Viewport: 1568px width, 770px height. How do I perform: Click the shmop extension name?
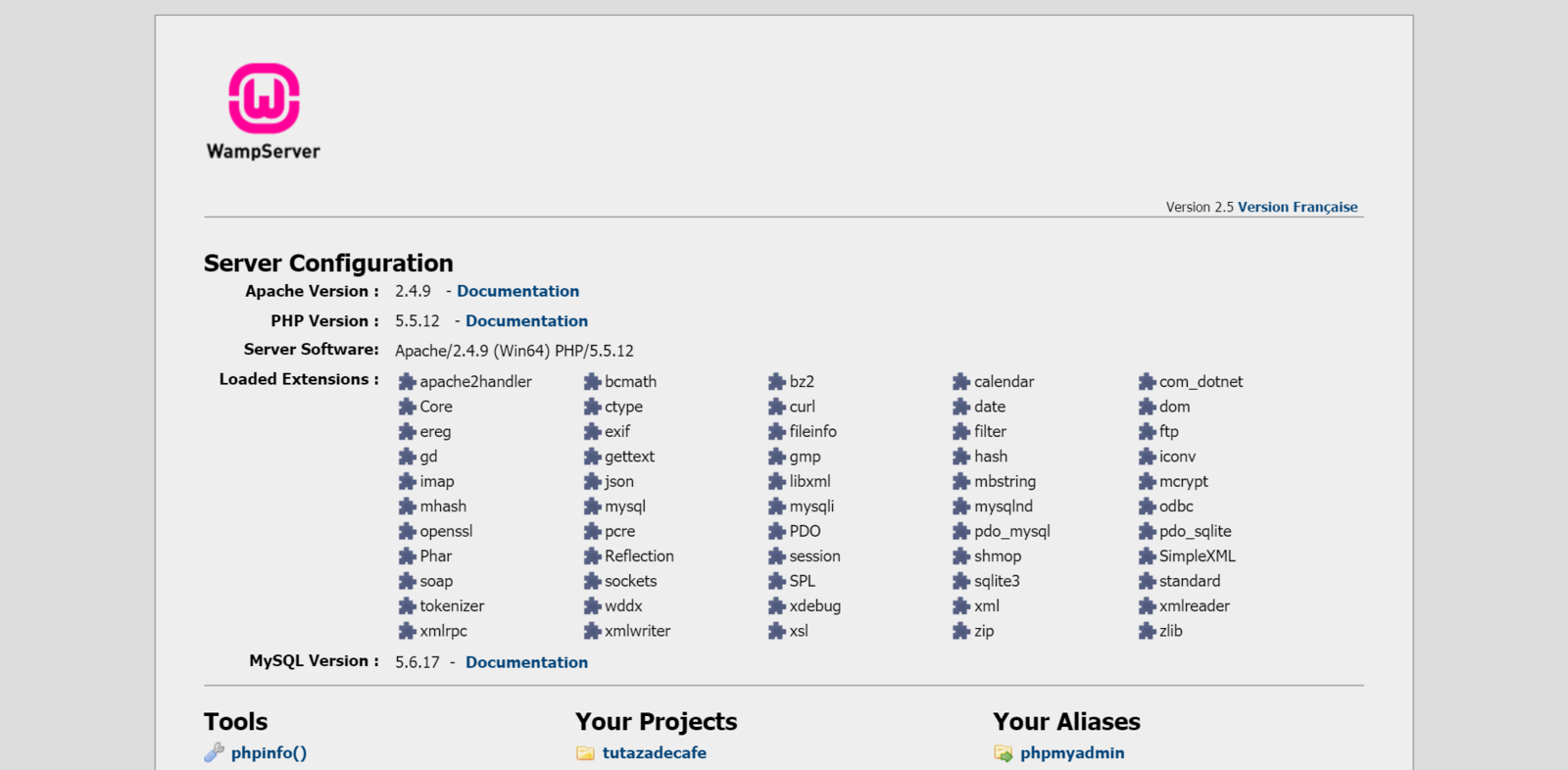(x=998, y=555)
